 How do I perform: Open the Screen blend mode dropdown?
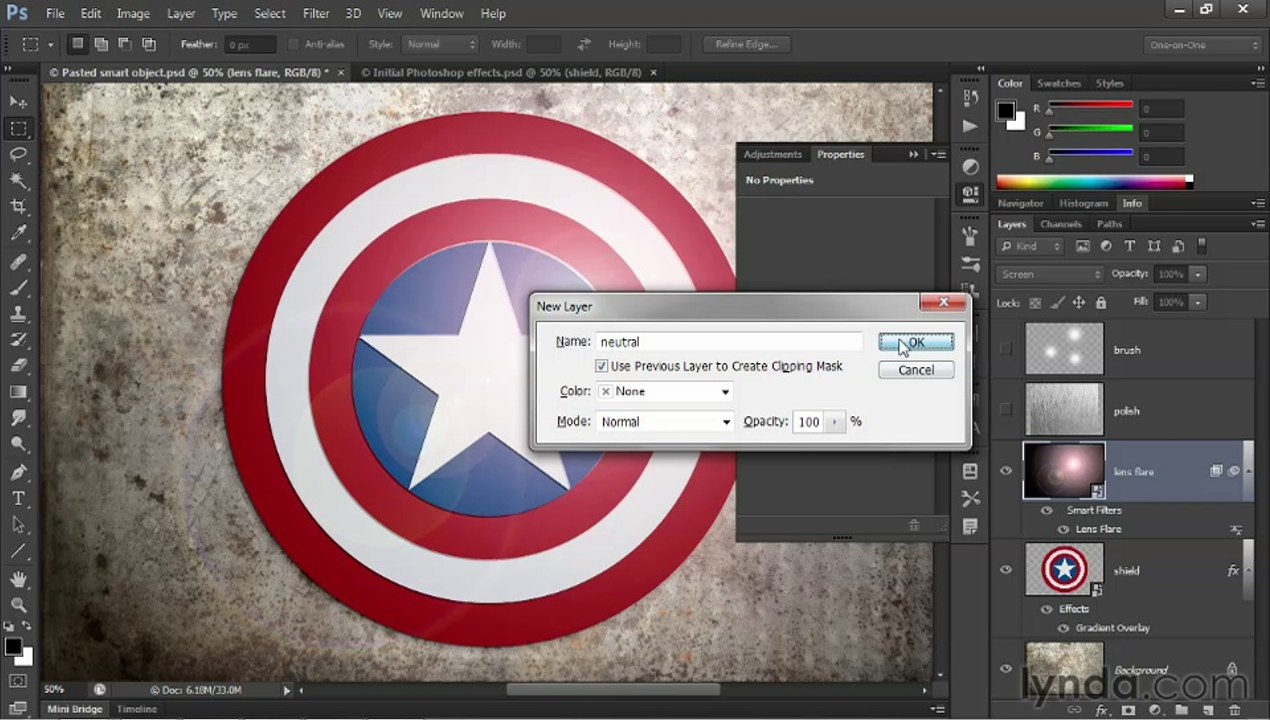click(x=1049, y=274)
